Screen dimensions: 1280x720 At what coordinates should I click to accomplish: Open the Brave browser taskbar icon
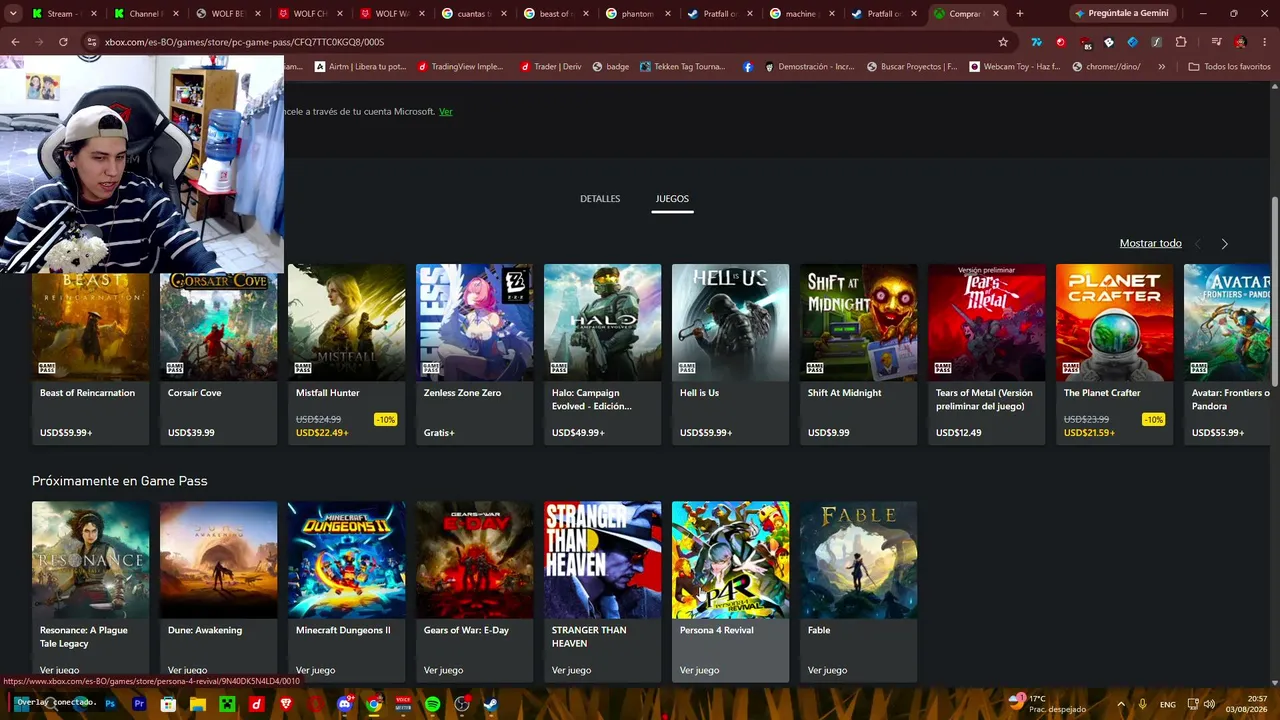click(x=286, y=704)
